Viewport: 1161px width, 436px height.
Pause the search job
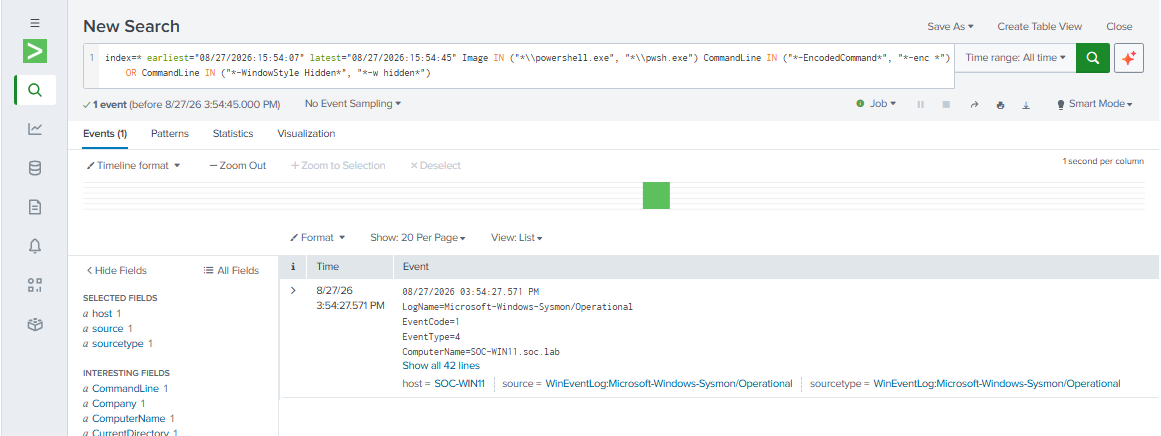pyautogui.click(x=921, y=104)
